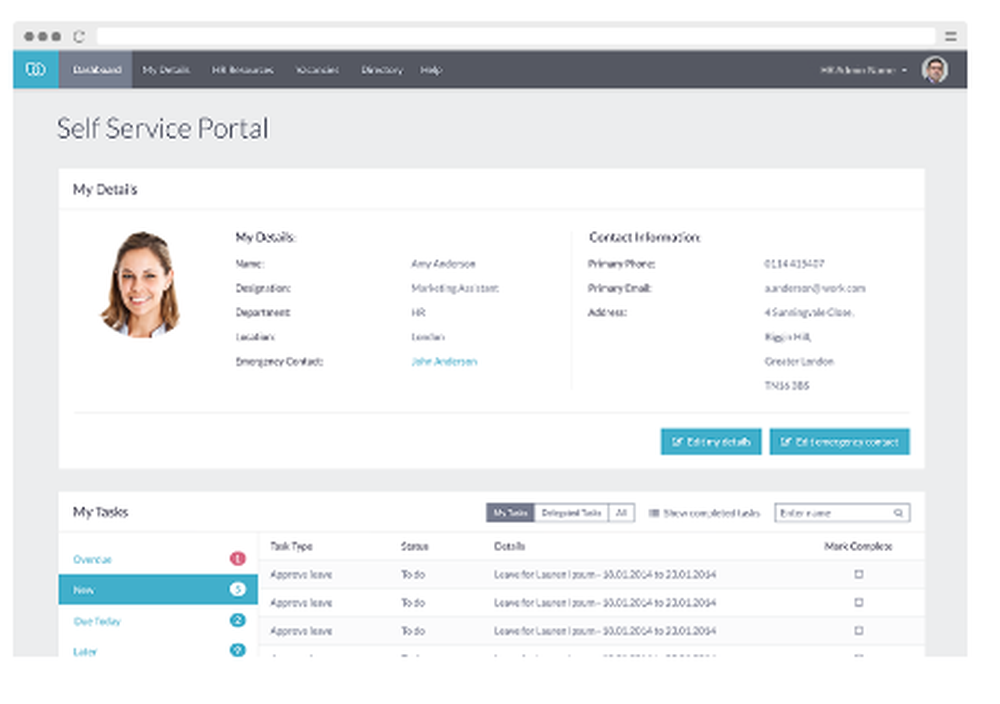Switch to the Delegated Tasks tab

tap(573, 511)
